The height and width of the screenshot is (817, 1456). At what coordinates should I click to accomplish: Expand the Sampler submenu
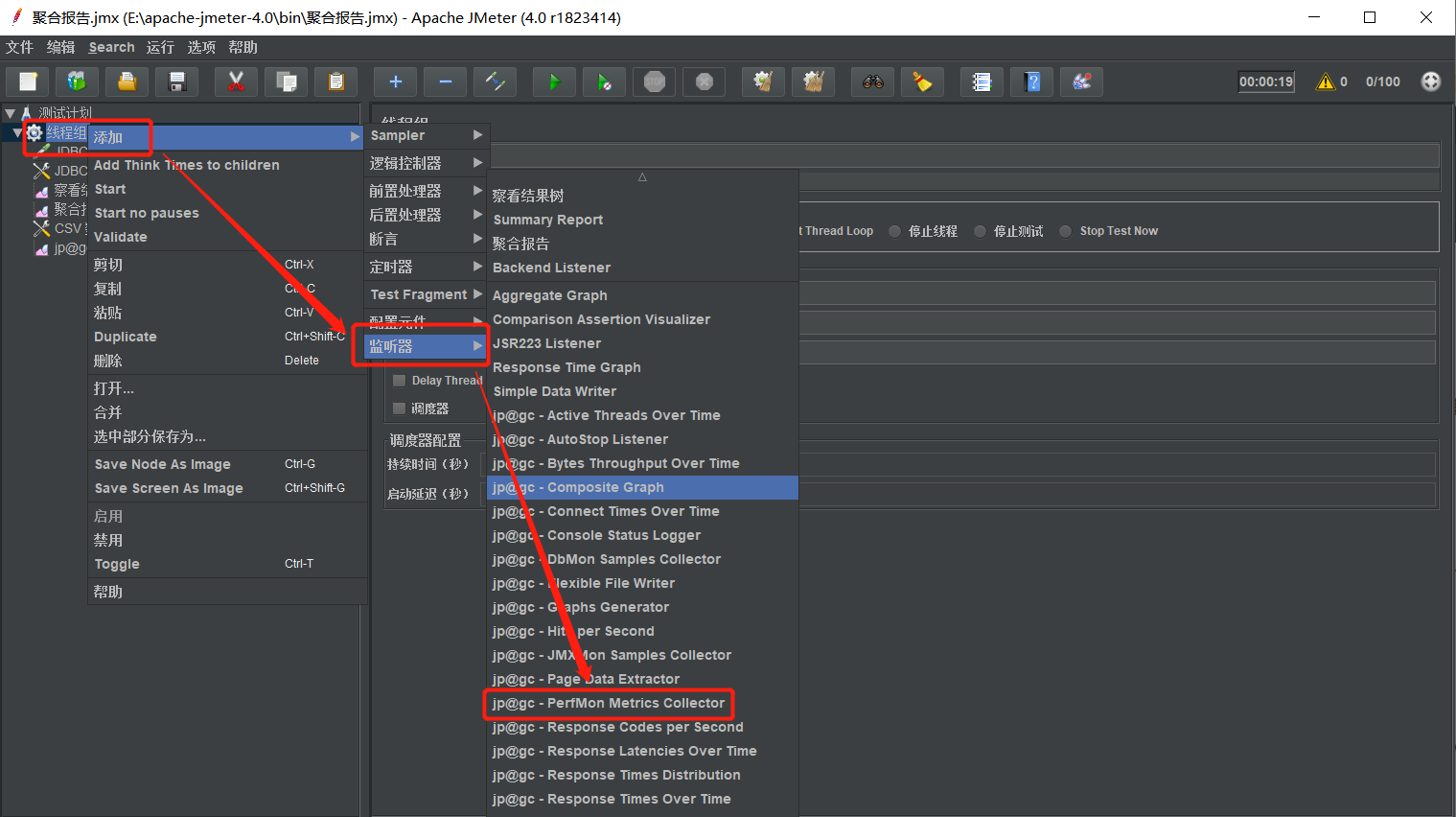coord(427,135)
